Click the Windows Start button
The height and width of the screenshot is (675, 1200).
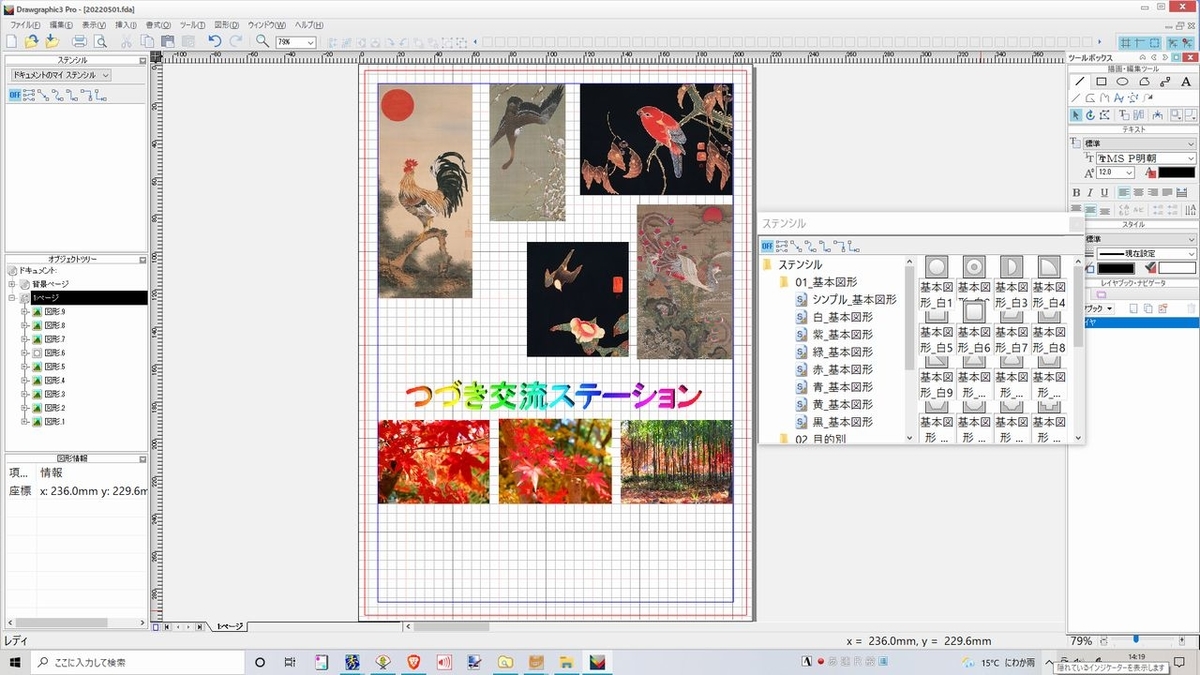tap(15, 662)
